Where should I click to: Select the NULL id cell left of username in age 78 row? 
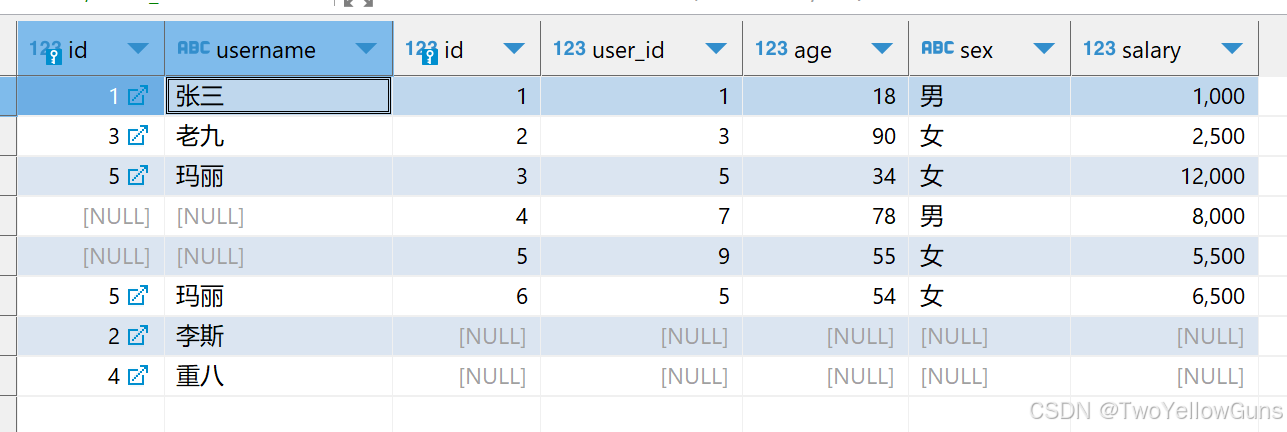[x=90, y=216]
